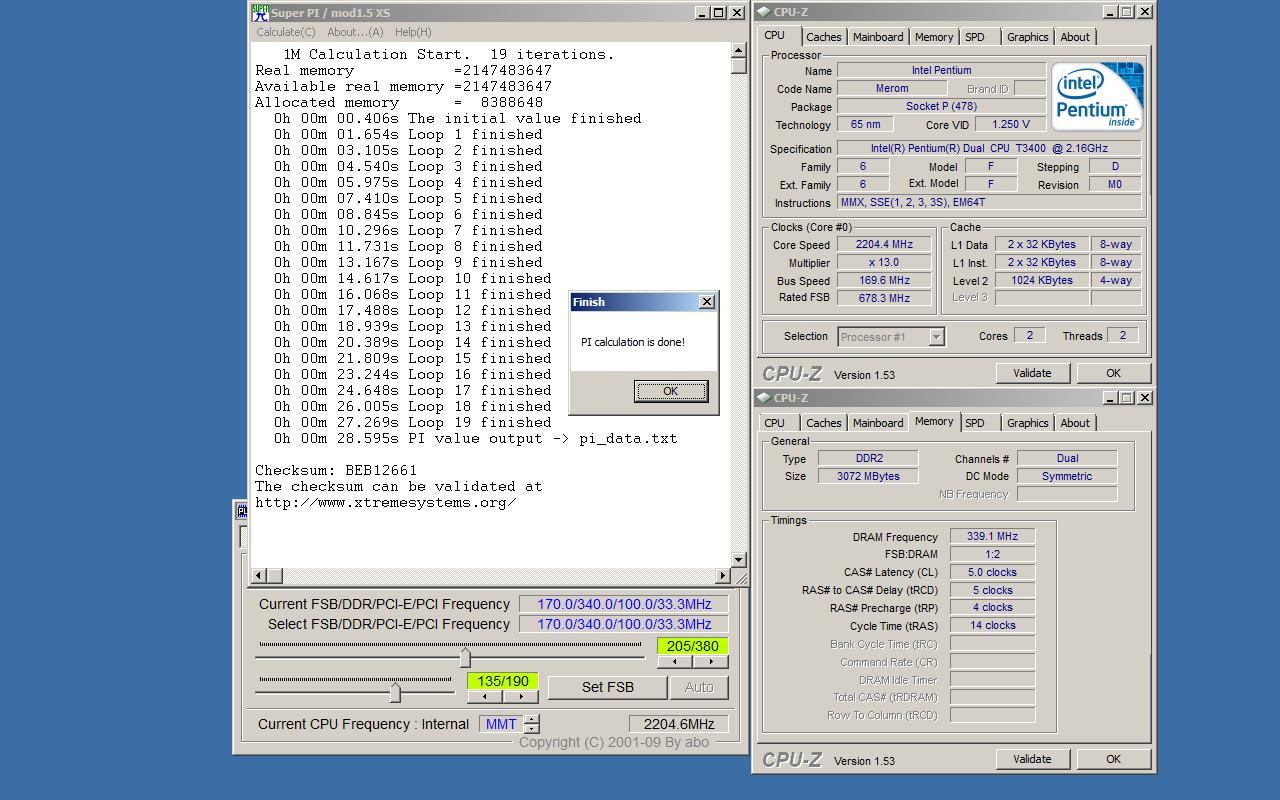
Task: Click the Intel Pentium inside logo
Action: click(1097, 96)
